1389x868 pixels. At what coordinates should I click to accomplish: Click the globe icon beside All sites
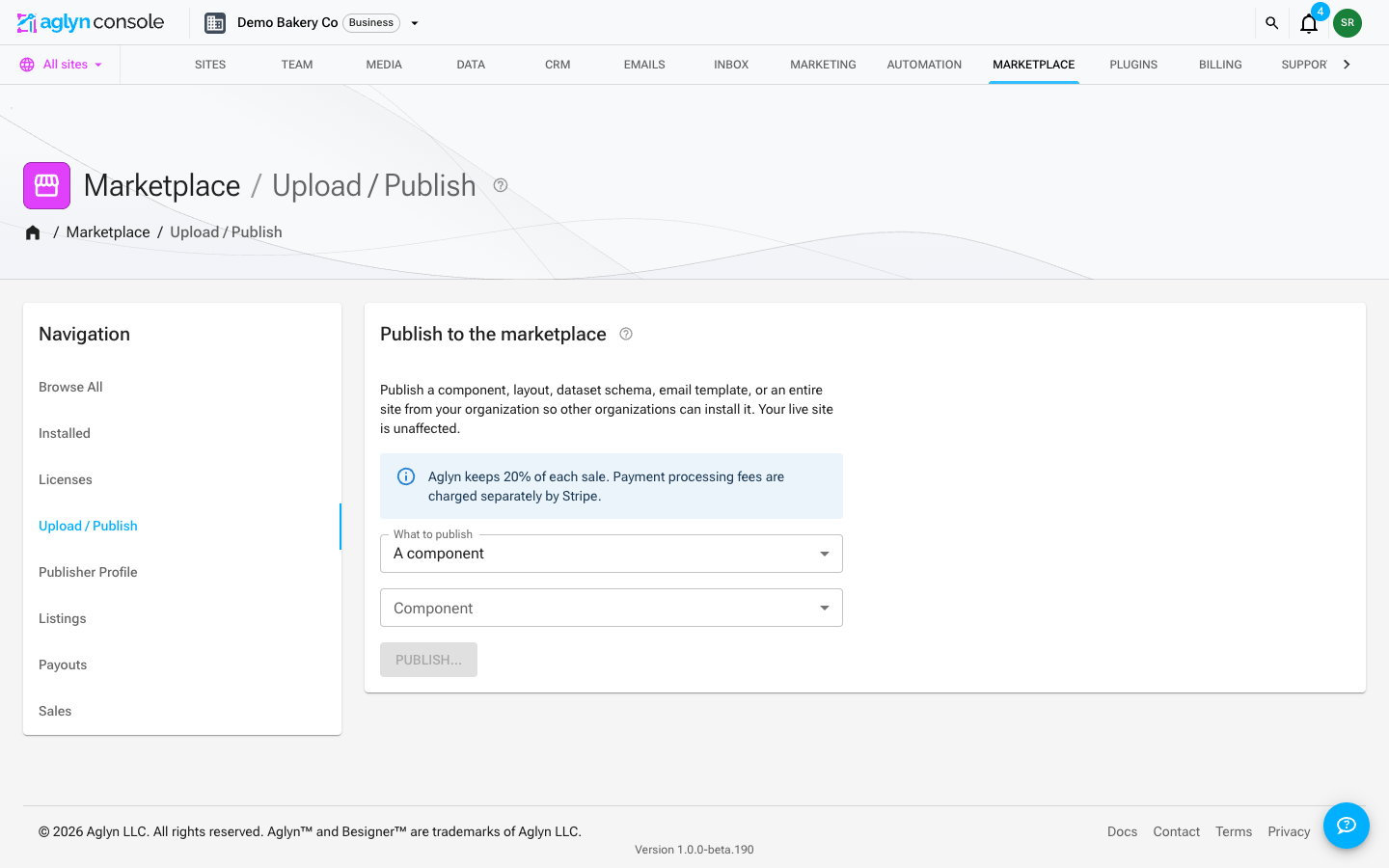[x=27, y=65]
